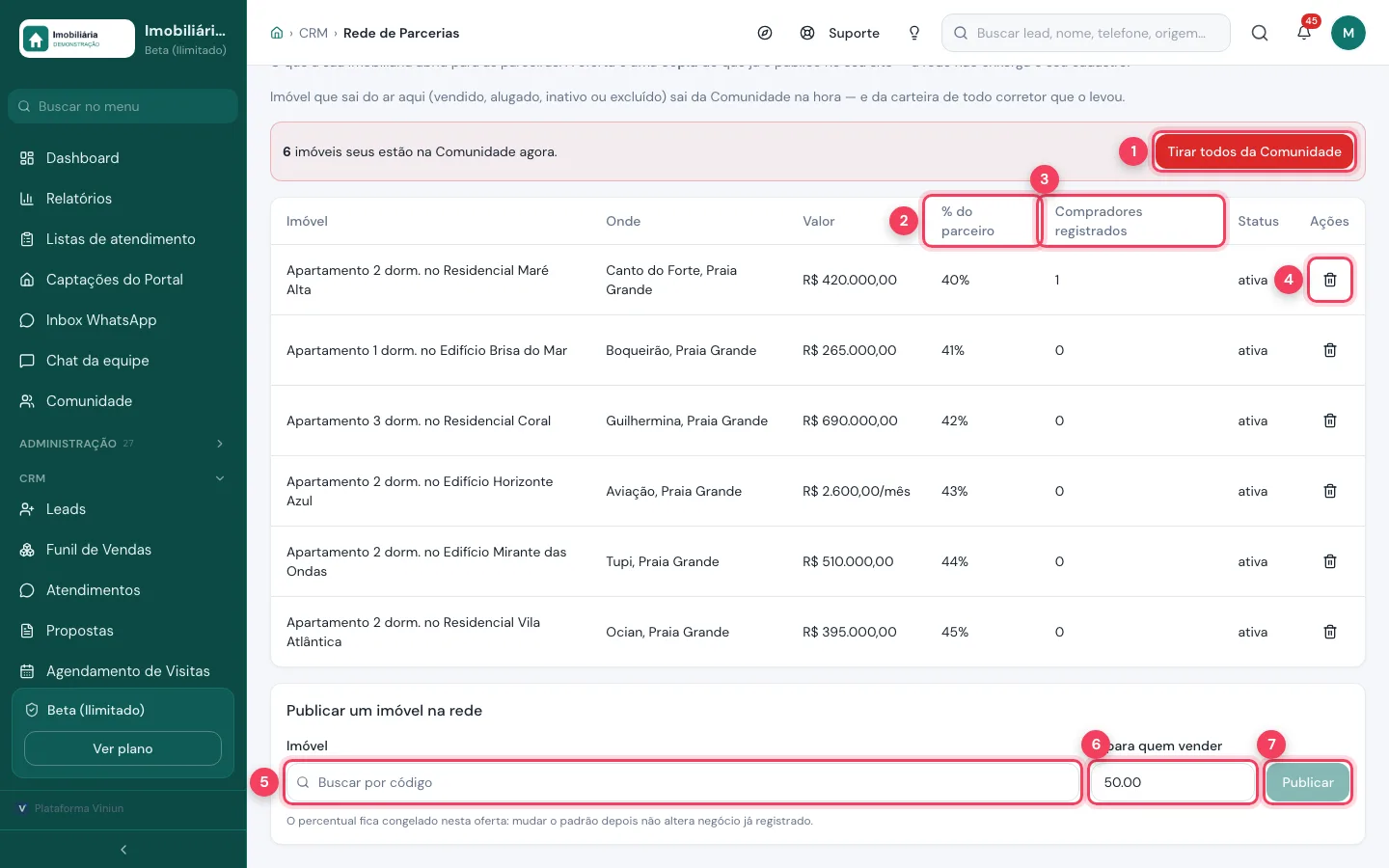Open notifications bell with 45 badge
1389x868 pixels.
(1304, 33)
